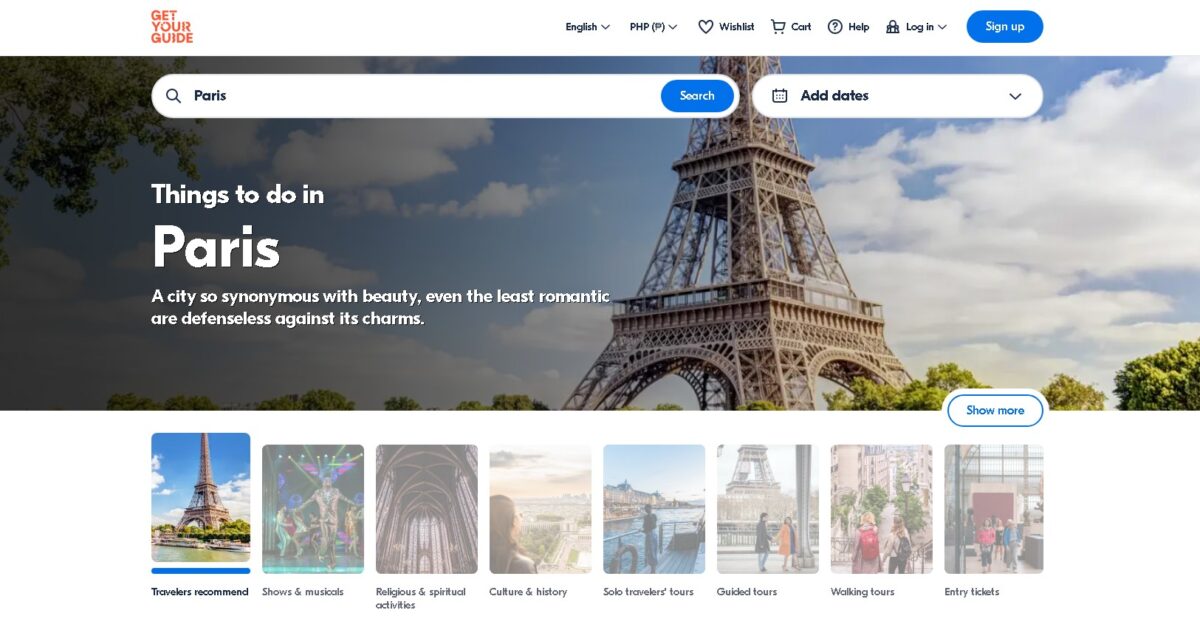The width and height of the screenshot is (1200, 630).
Task: Open Shows & musicals category label
Action: pos(303,592)
